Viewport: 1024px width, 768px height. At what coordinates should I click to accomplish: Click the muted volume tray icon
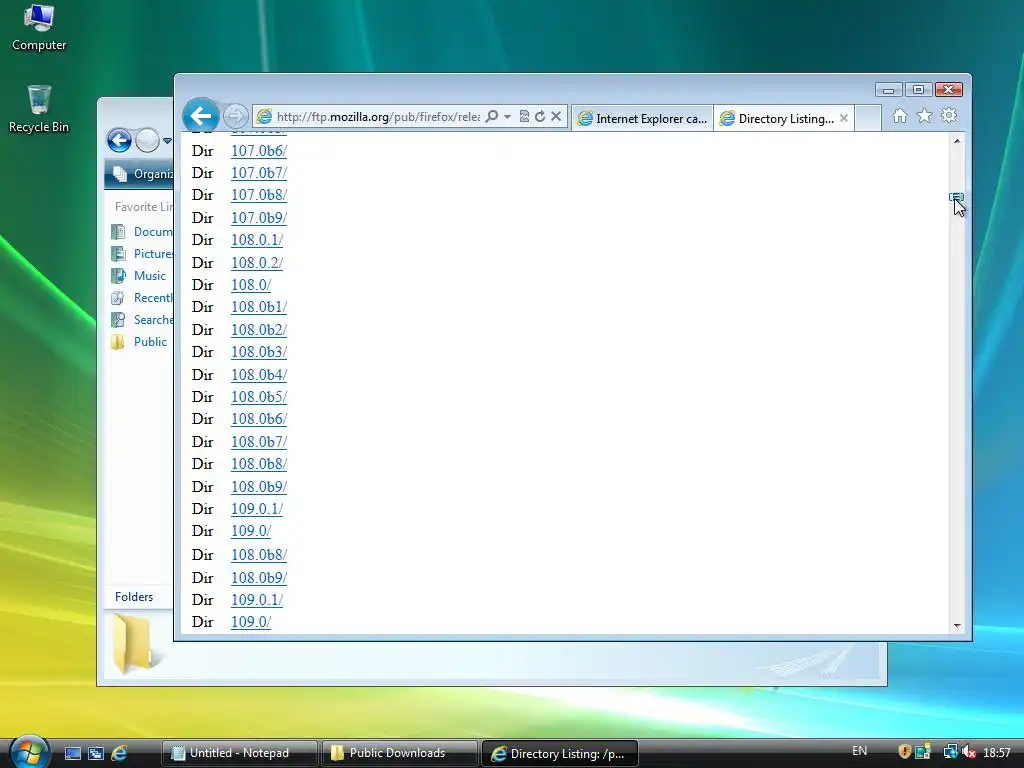tap(968, 752)
